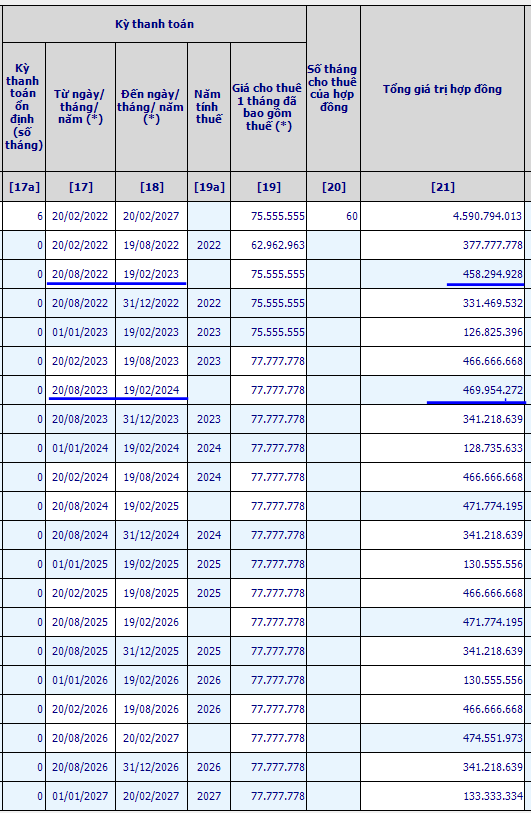Click the underlined total value 458.294.928
The height and width of the screenshot is (813, 531).
coord(442,274)
